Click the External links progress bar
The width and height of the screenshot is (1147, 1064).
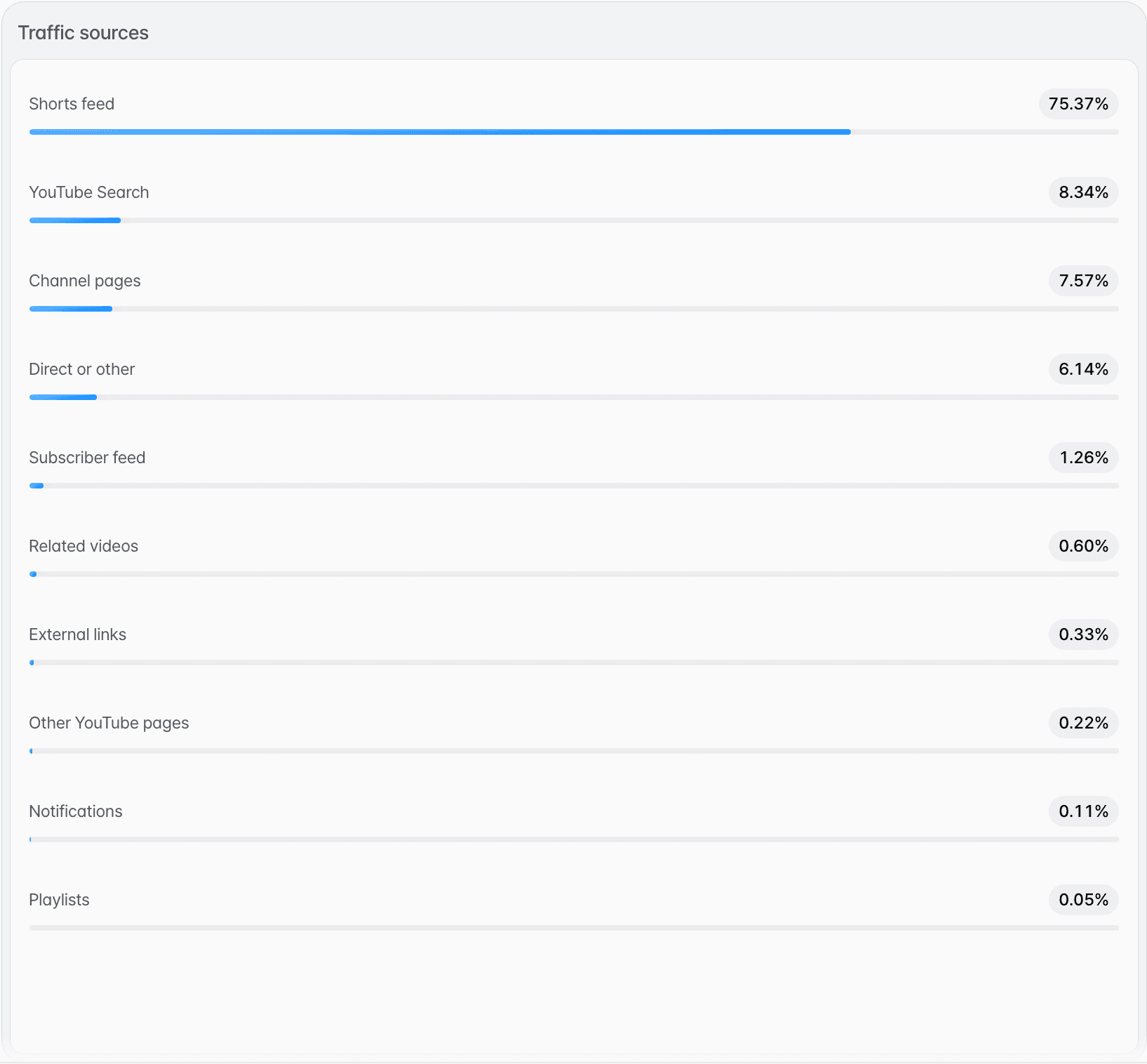(573, 663)
